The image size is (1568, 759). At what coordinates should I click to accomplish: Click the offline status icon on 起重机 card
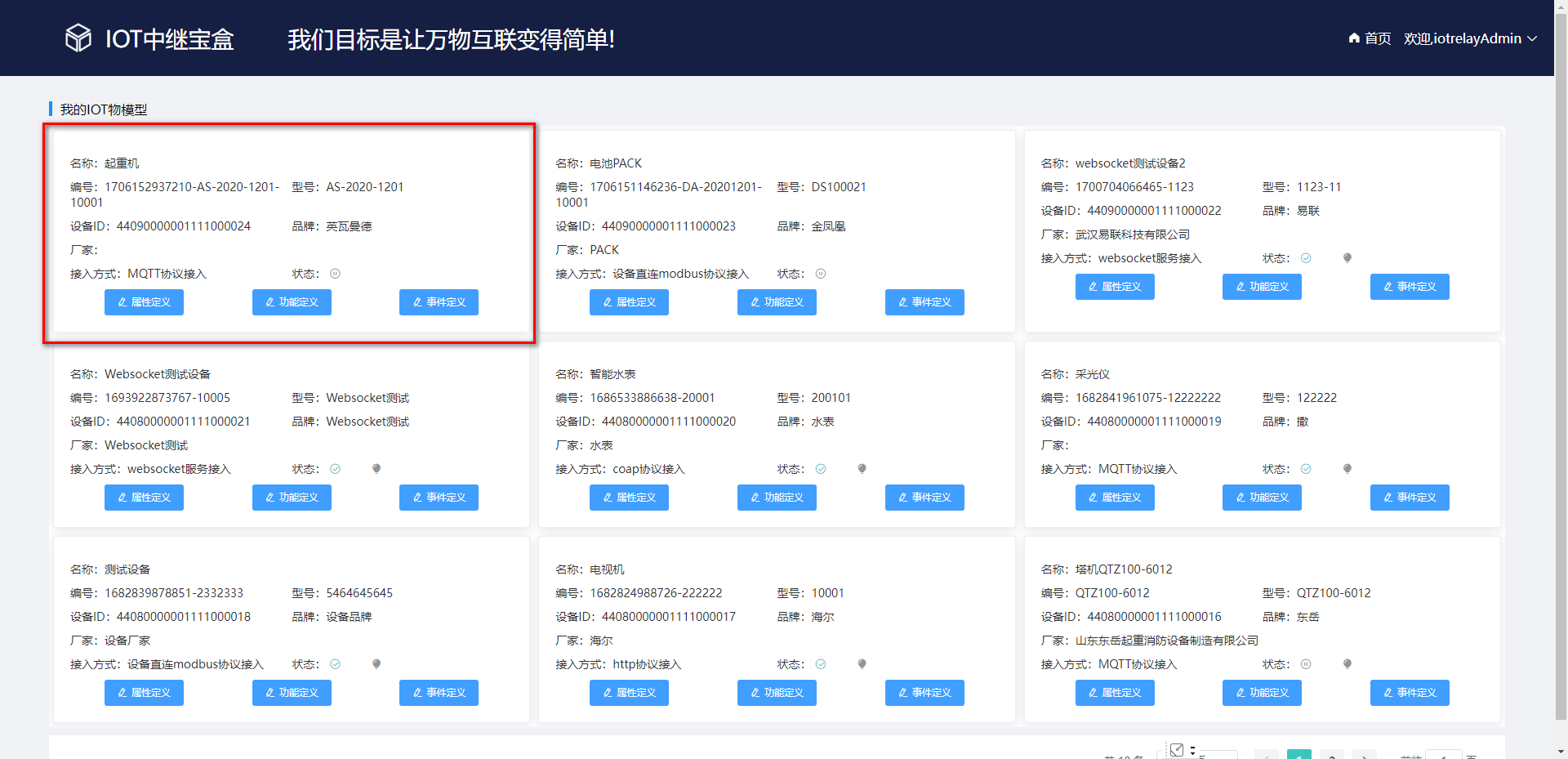(335, 274)
